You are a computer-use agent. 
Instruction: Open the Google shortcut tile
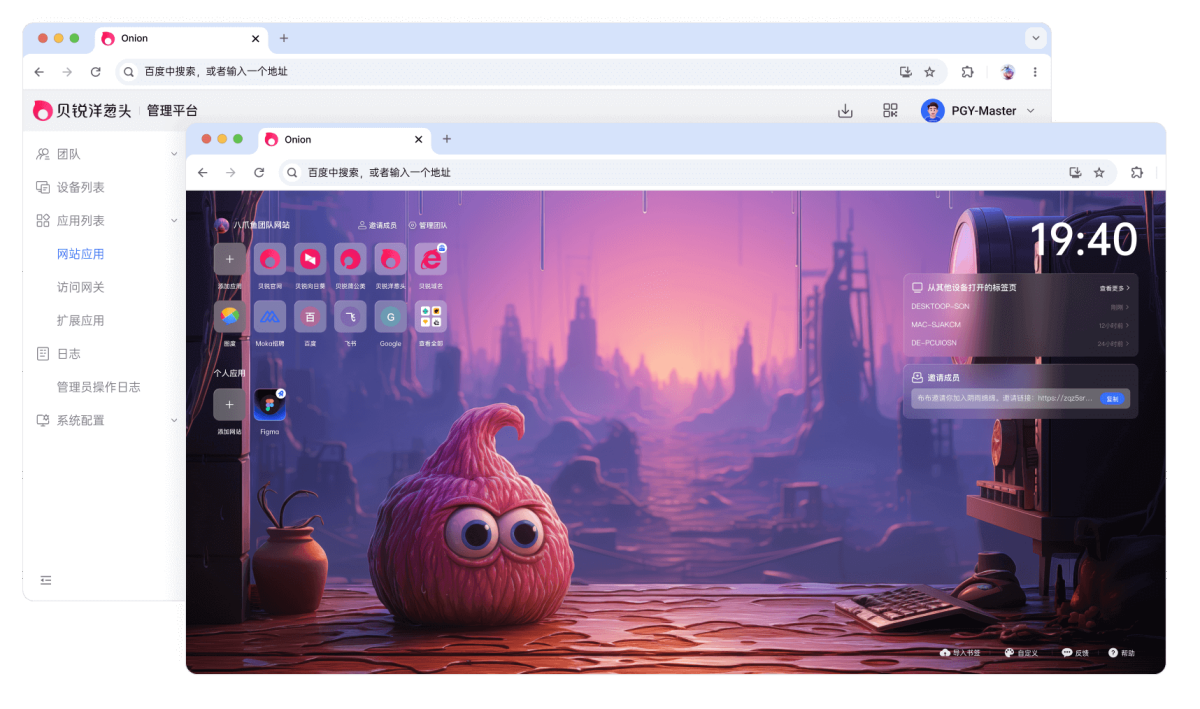pos(390,317)
